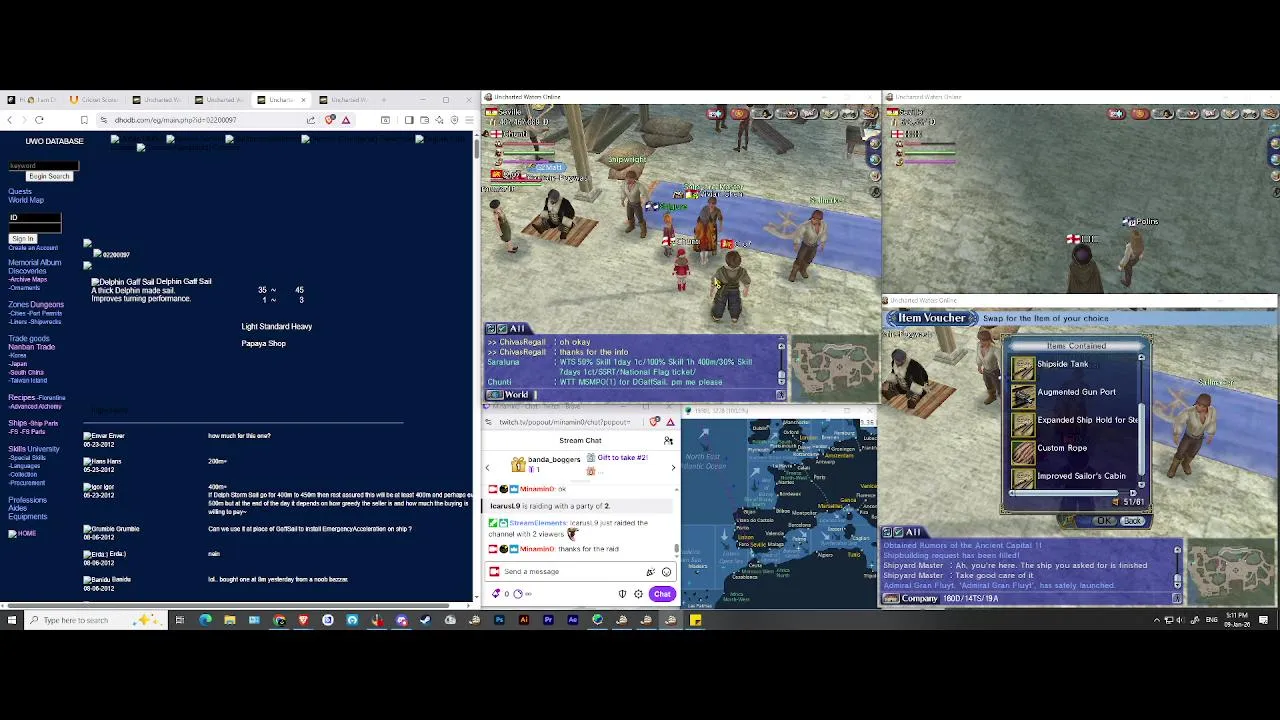
Task: Click OK in the Item Voucher dialog
Action: coord(1103,521)
